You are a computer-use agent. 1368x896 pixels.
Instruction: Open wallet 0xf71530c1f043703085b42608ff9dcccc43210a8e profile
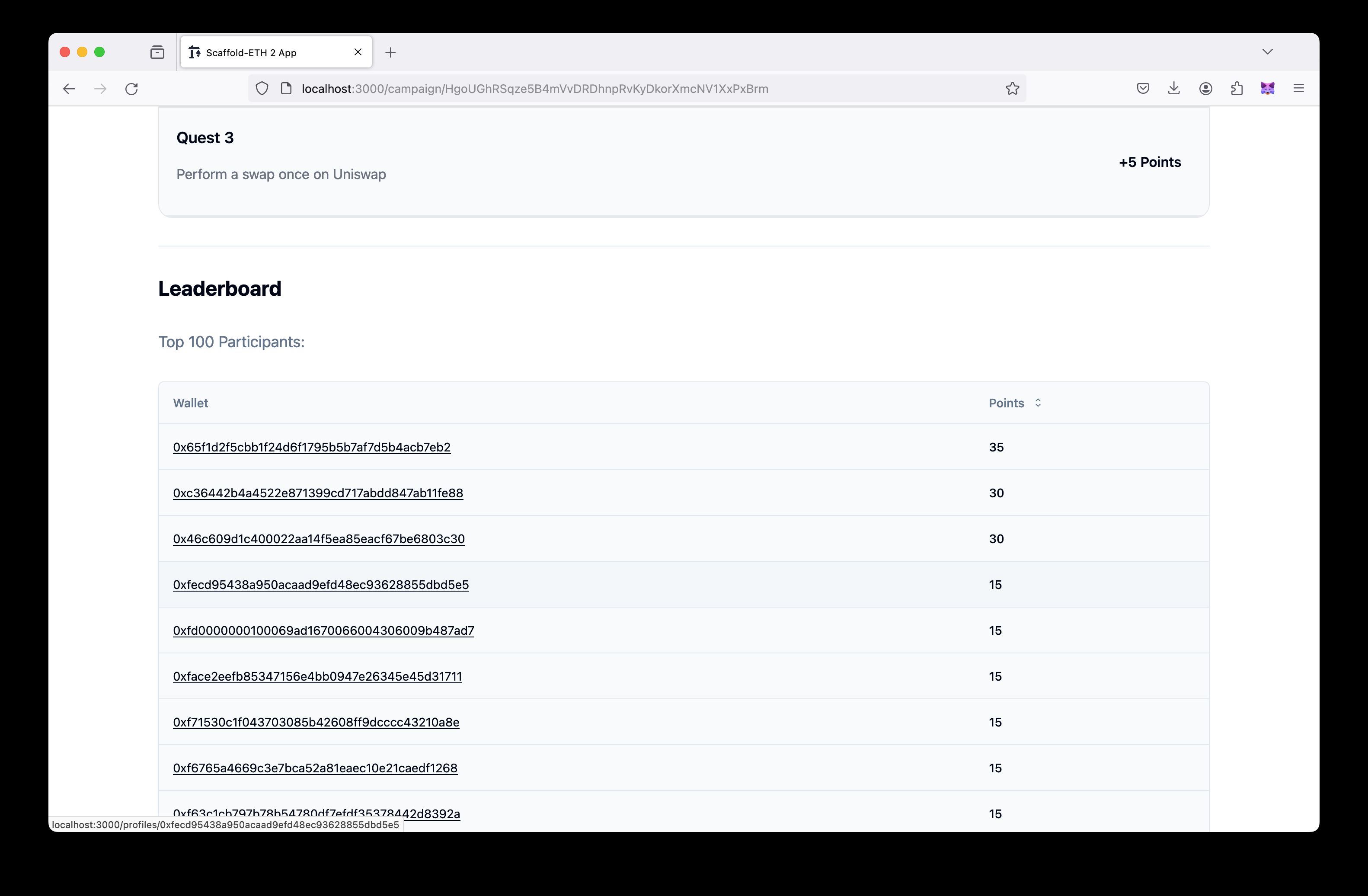pyautogui.click(x=316, y=723)
